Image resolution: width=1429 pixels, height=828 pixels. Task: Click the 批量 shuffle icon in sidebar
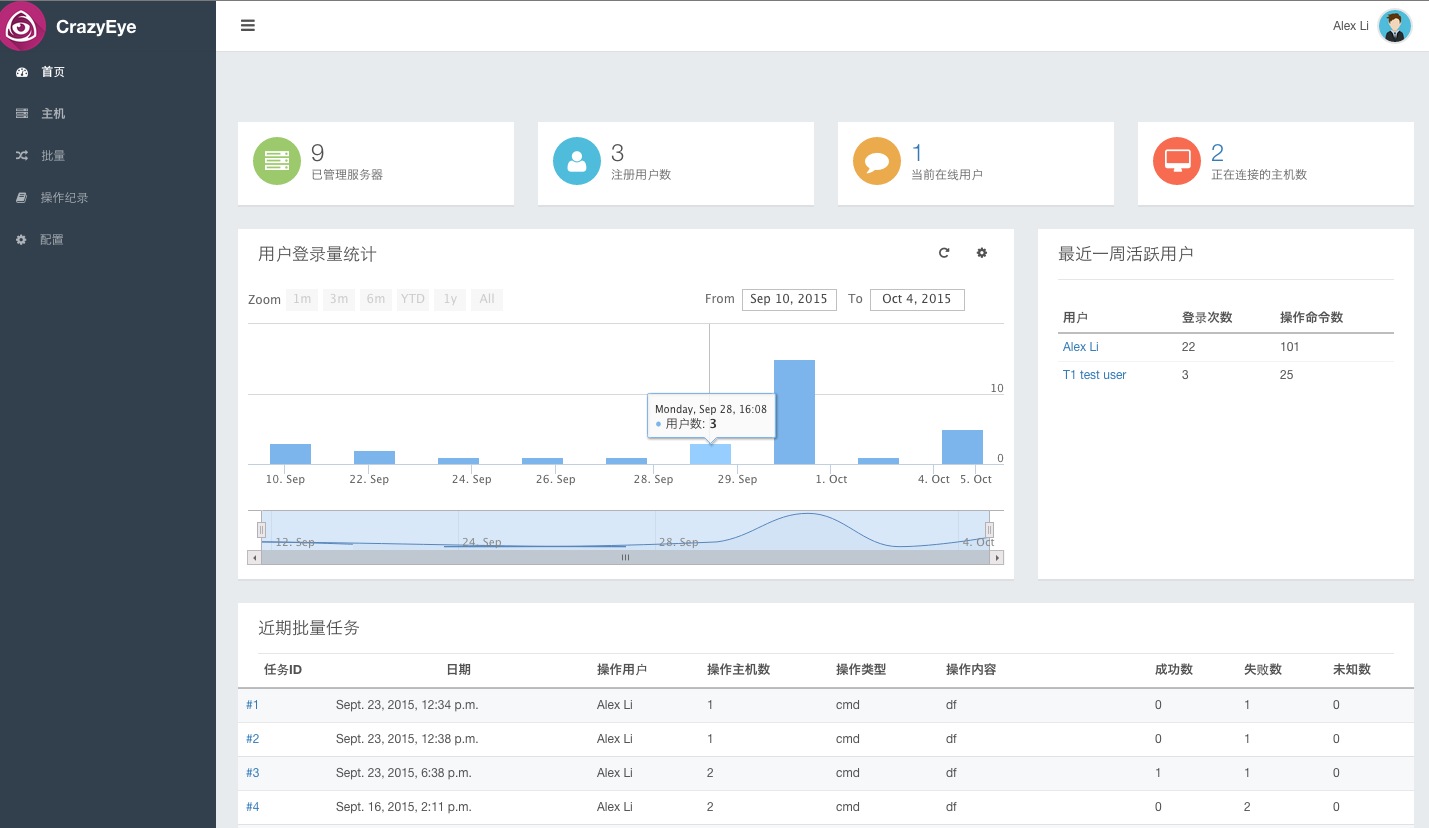(22, 156)
